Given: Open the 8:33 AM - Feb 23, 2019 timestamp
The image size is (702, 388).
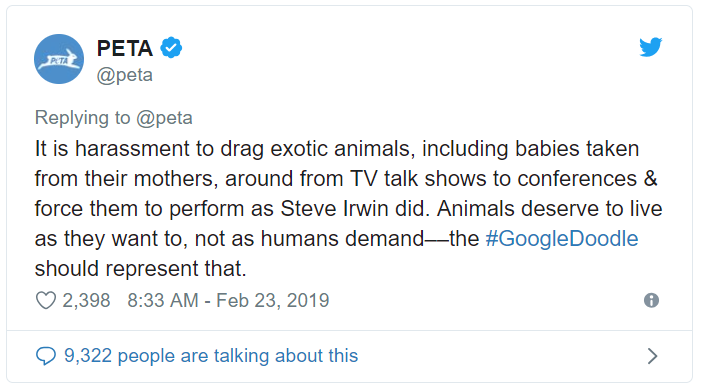Looking at the screenshot, I should tap(228, 301).
